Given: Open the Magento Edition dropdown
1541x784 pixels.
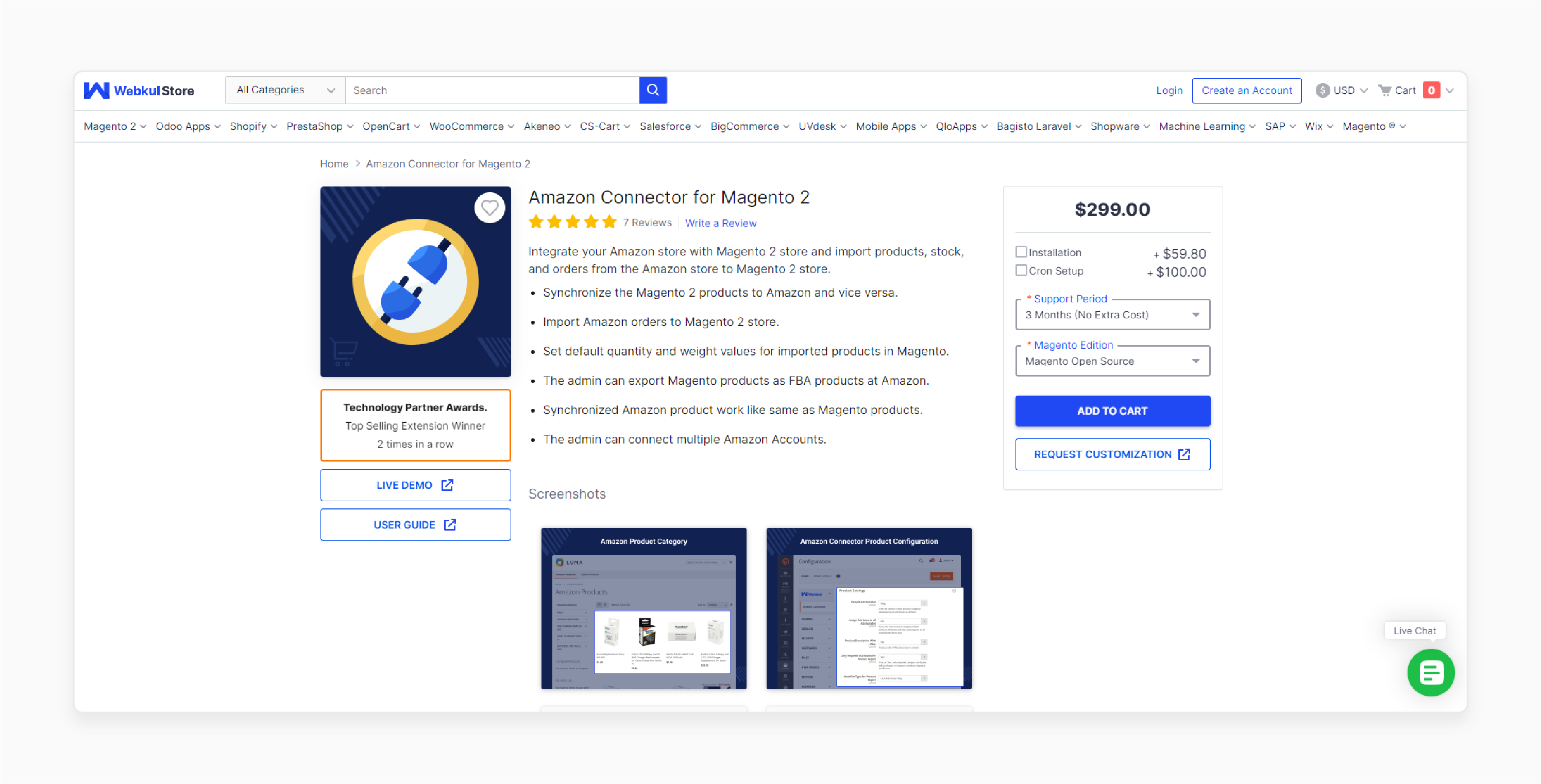Looking at the screenshot, I should 1112,361.
